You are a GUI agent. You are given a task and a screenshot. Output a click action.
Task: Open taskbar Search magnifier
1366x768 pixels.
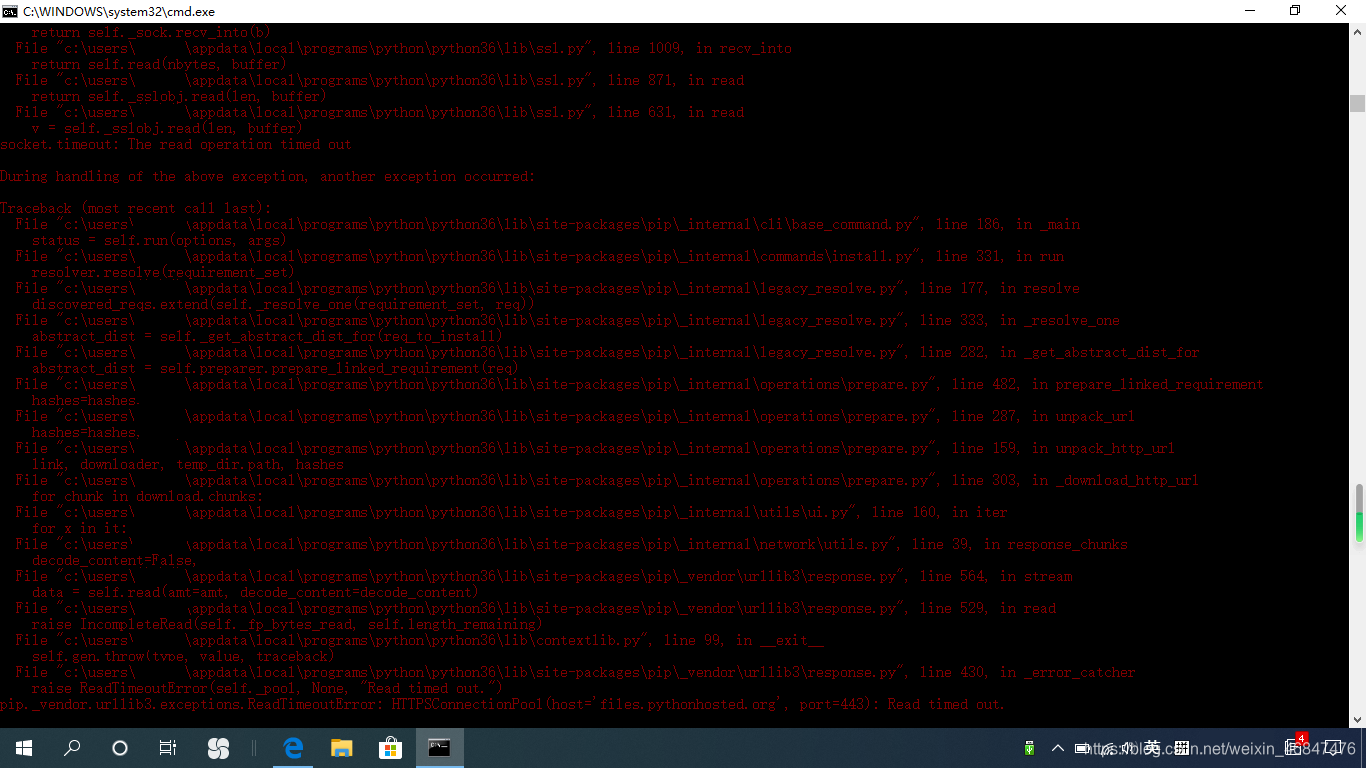[x=72, y=748]
